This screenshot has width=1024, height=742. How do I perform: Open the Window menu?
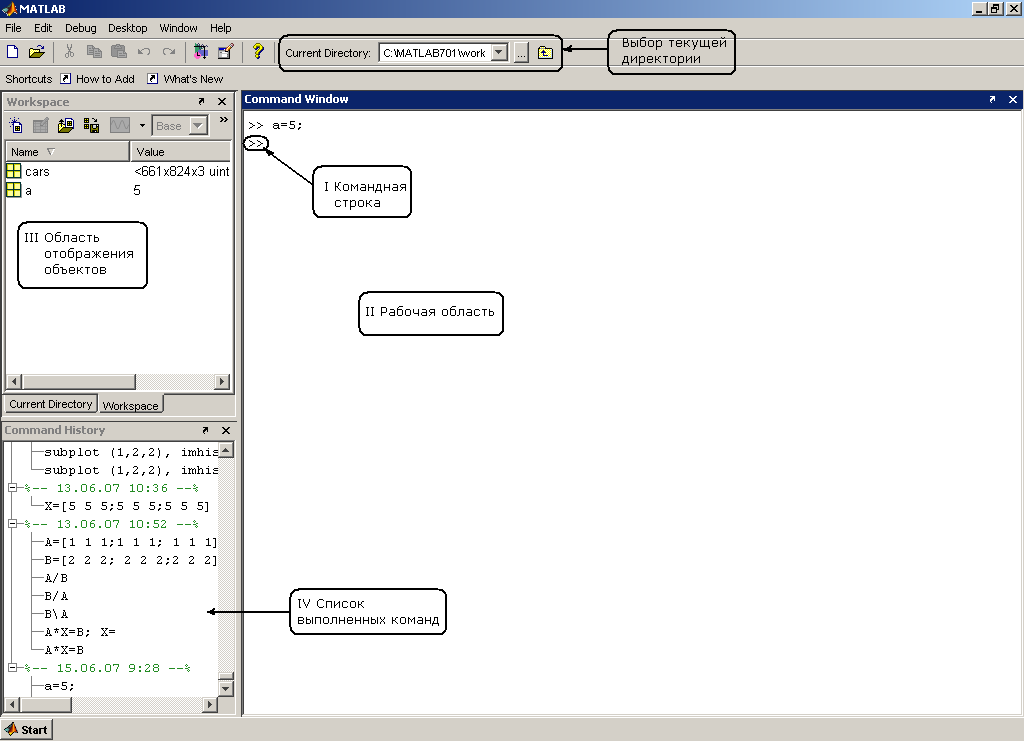click(x=178, y=28)
